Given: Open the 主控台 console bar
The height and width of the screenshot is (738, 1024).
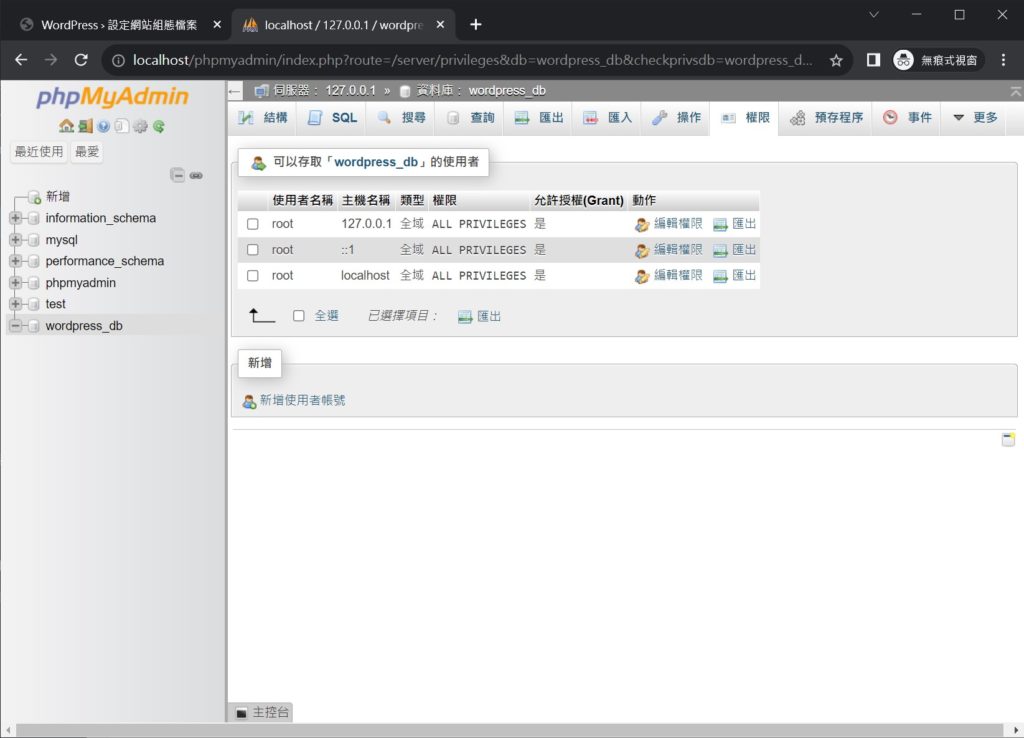Looking at the screenshot, I should (x=263, y=713).
